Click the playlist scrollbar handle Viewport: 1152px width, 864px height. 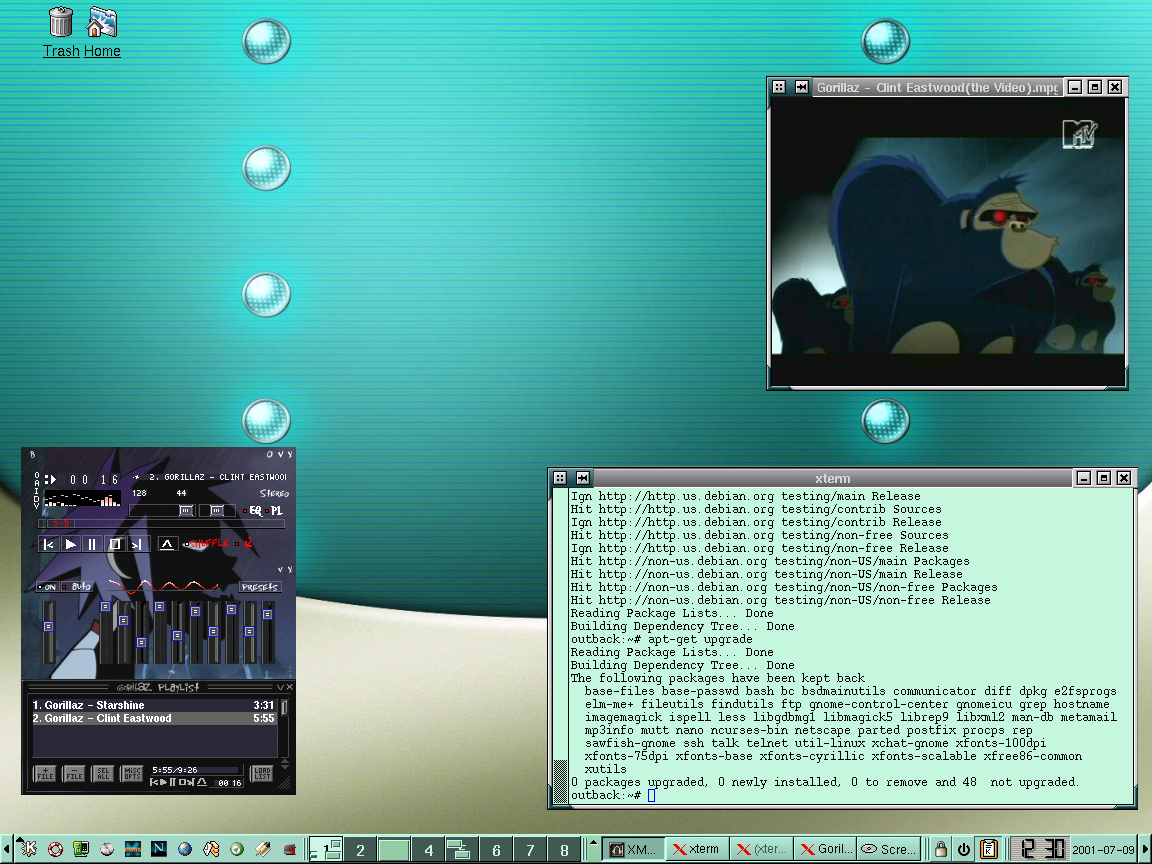[285, 707]
